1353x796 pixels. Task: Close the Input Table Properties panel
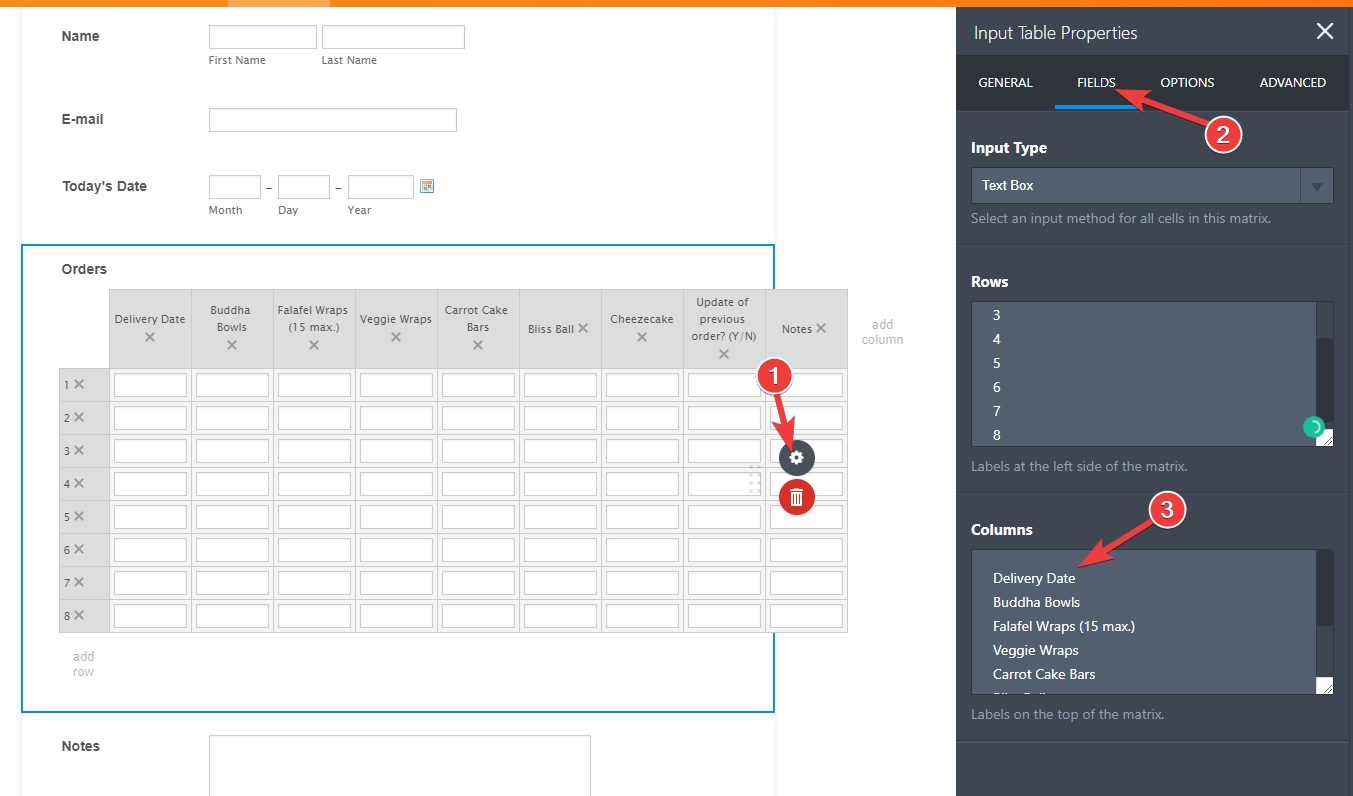1324,31
